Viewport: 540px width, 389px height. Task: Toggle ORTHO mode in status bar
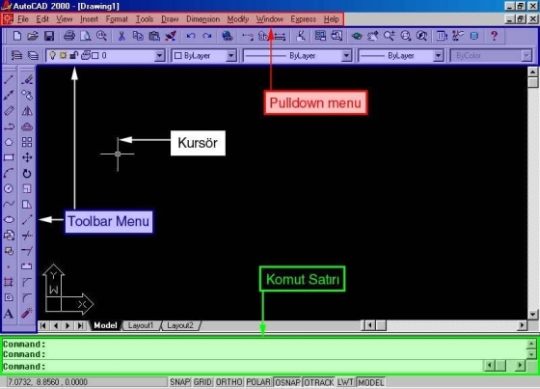(229, 382)
